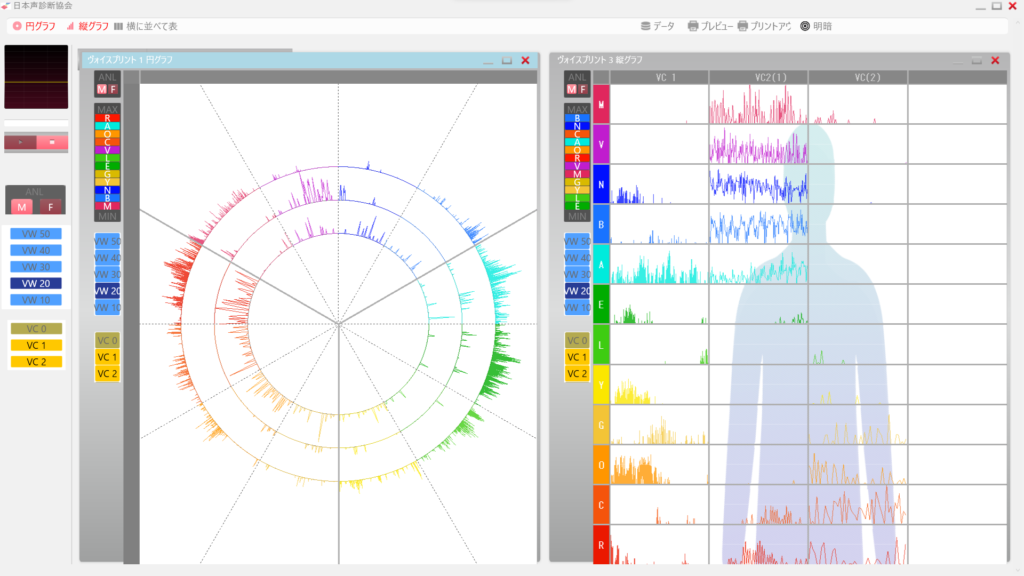Screen dimensions: 1024x576
Task: Set VW 10 in the 円グラフ window
Action: (108, 308)
